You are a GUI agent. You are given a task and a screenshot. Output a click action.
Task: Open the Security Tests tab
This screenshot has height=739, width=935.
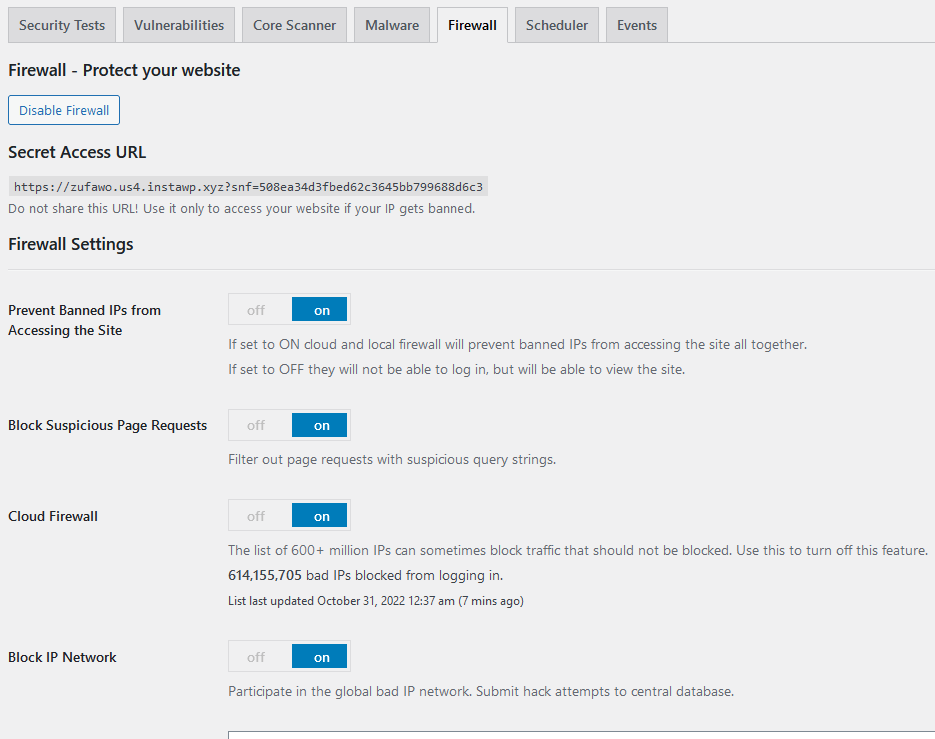pos(62,25)
